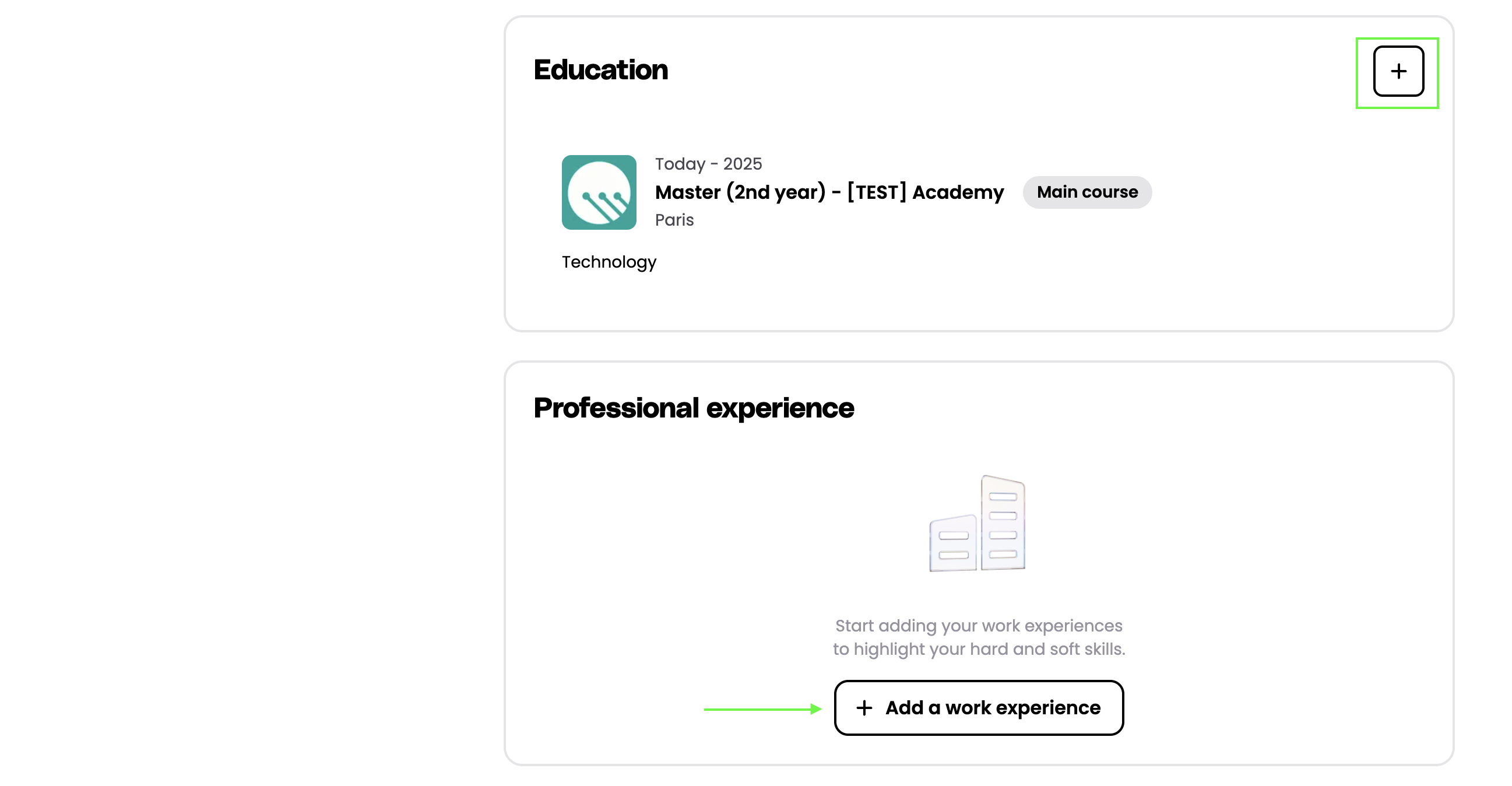Click the plus icon in Education section
1512x786 pixels.
(1398, 71)
